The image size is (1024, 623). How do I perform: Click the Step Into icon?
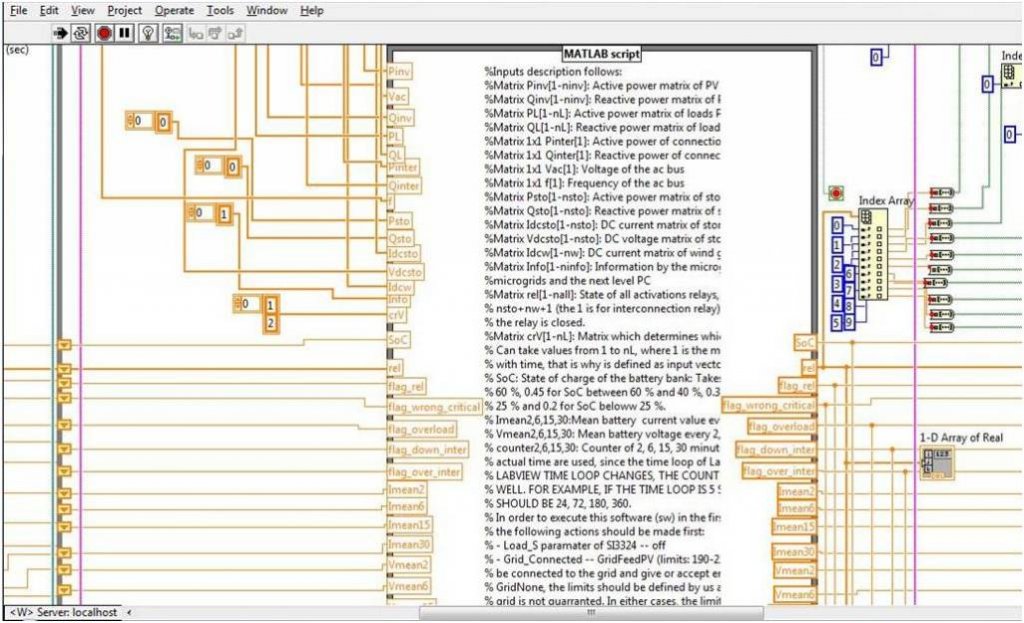click(x=196, y=33)
